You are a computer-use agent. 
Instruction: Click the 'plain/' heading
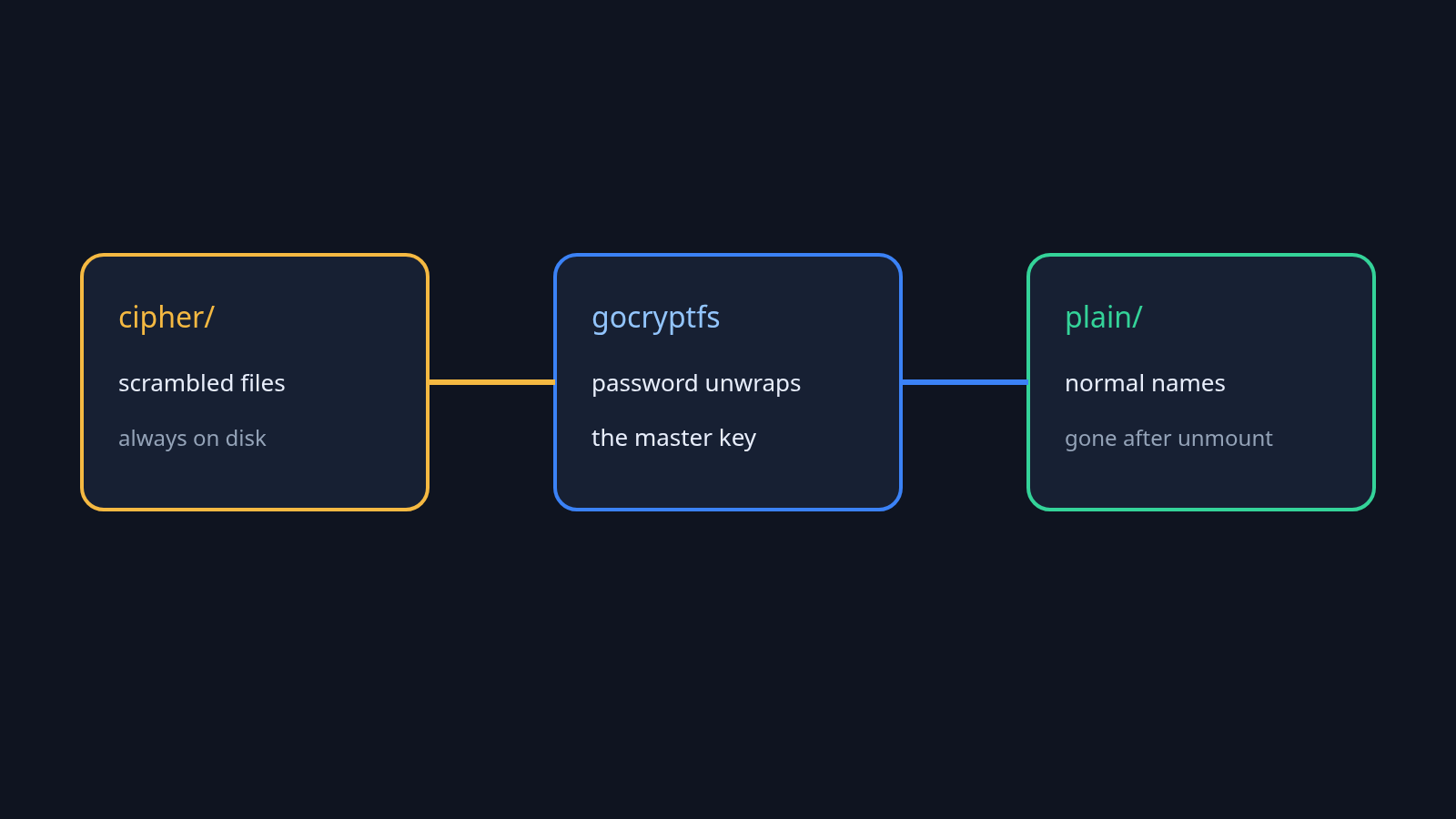(x=1103, y=318)
